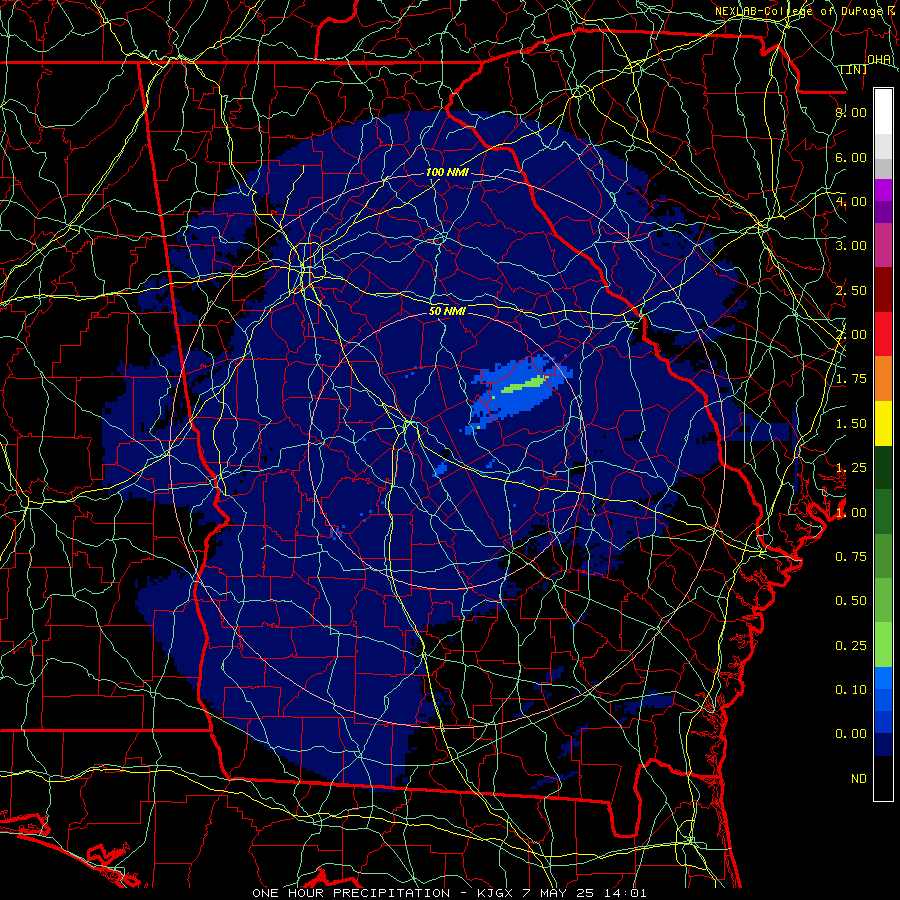Select the ONE HOUR PRECIPITATION title text
This screenshot has width=900, height=900.
tap(351, 893)
